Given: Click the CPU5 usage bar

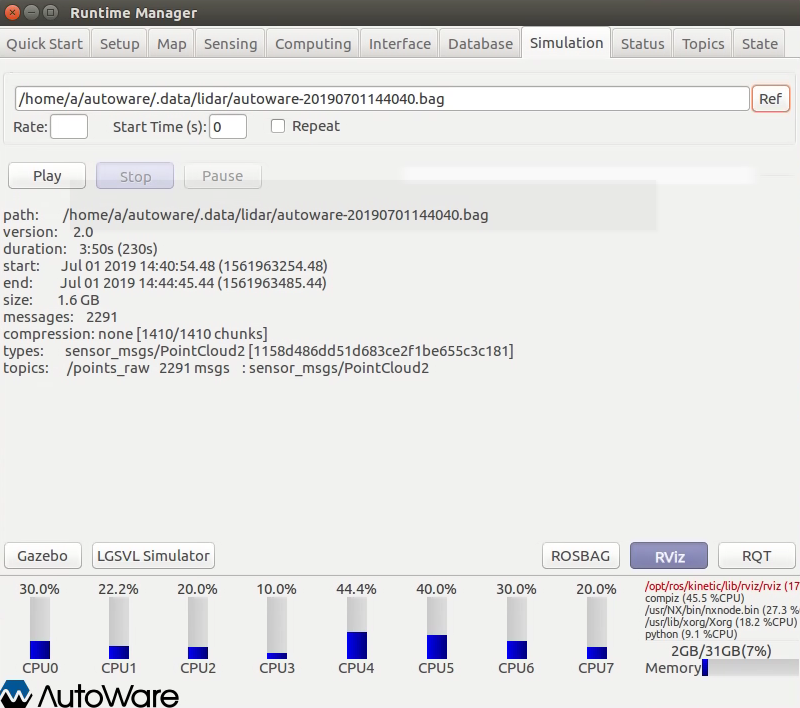Looking at the screenshot, I should tap(437, 628).
